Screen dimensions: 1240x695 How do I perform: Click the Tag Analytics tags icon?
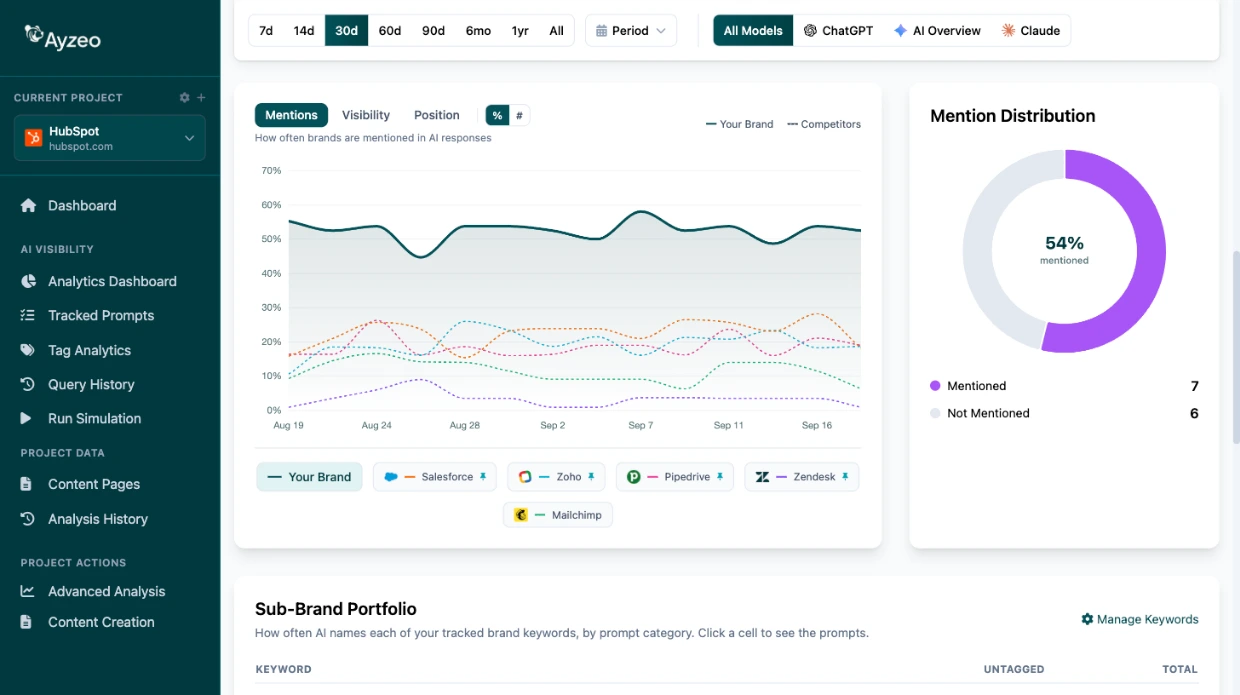pyautogui.click(x=28, y=350)
